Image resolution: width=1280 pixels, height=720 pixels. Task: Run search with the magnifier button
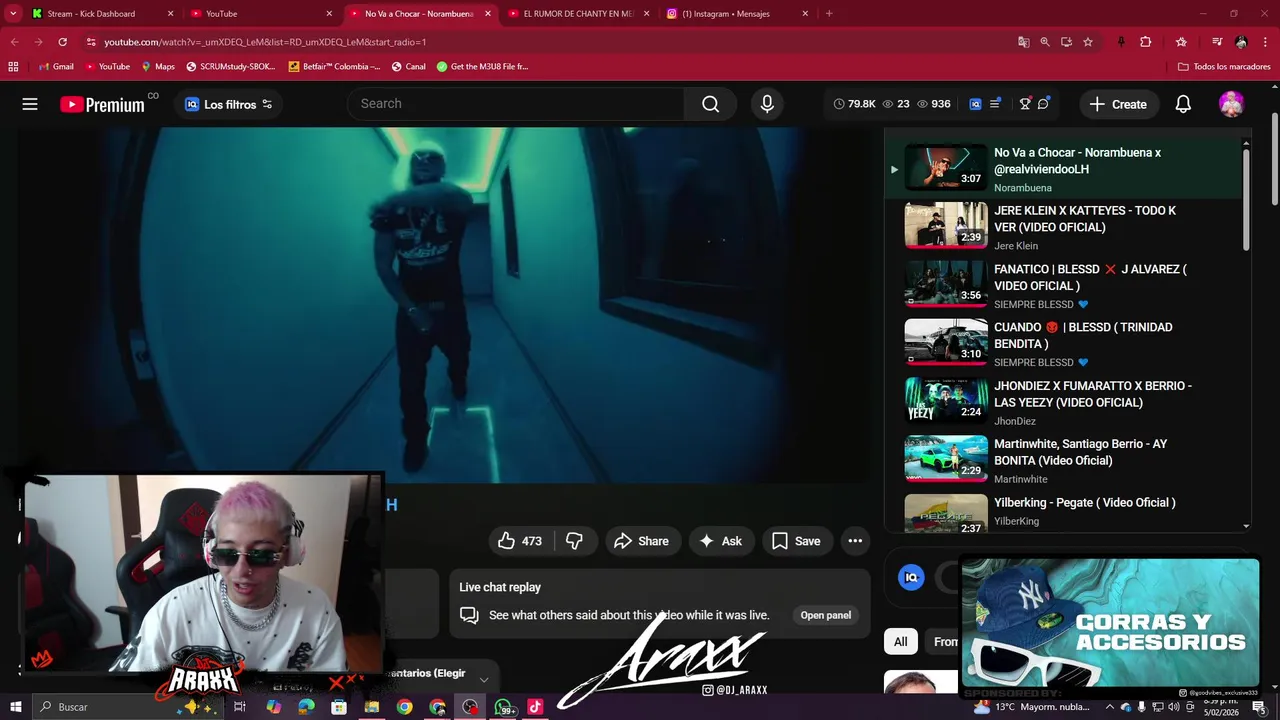point(710,104)
